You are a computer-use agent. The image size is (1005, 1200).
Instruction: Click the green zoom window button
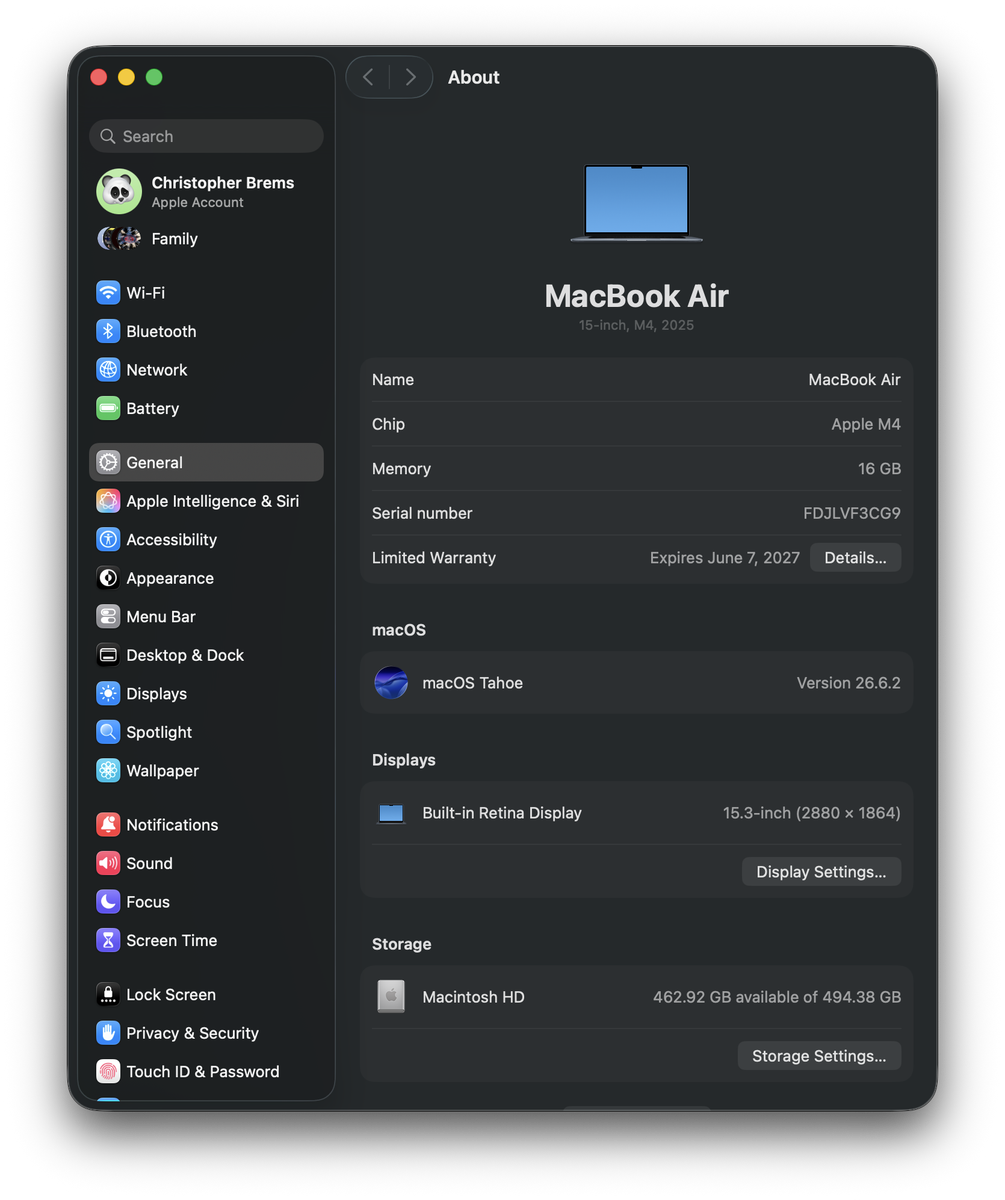tap(154, 77)
